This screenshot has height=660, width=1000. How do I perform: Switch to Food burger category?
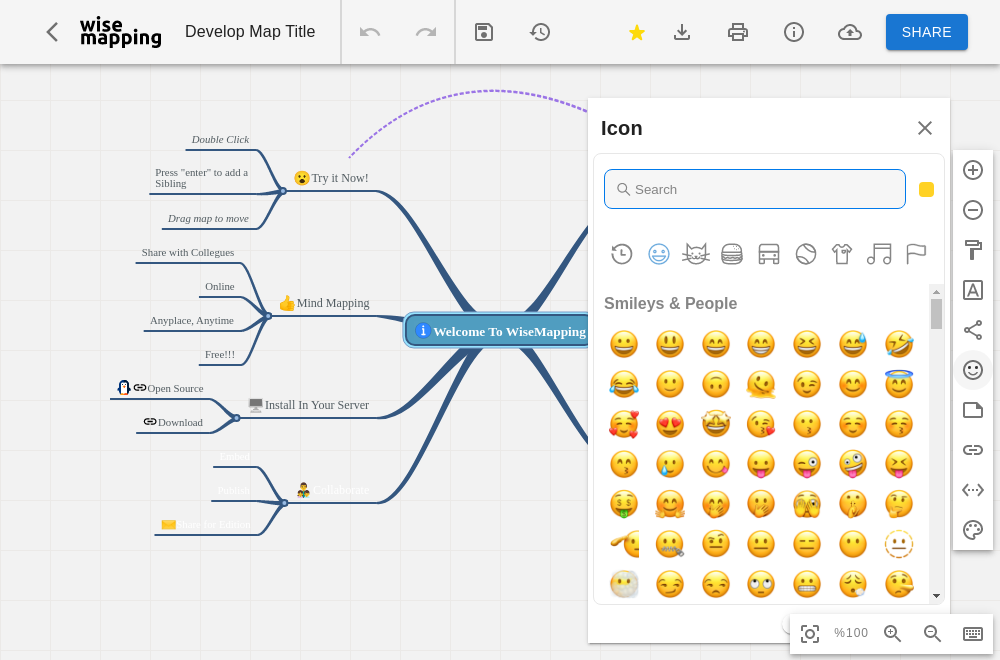click(732, 254)
